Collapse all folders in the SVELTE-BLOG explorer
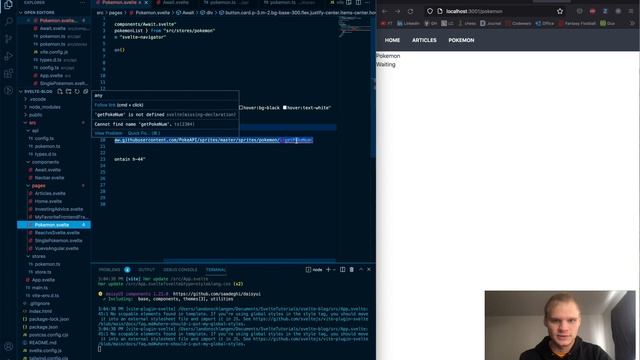 [86, 91]
